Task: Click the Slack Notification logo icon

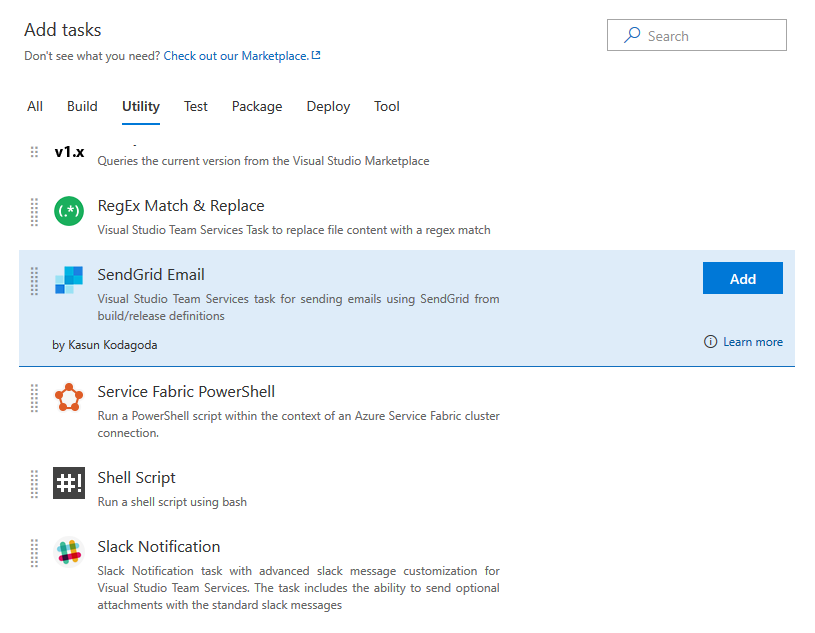Action: pos(69,552)
